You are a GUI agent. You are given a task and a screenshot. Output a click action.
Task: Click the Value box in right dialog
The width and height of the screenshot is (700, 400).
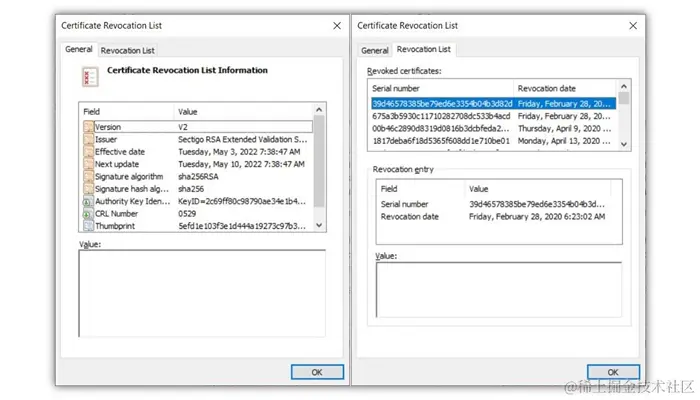[499, 289]
